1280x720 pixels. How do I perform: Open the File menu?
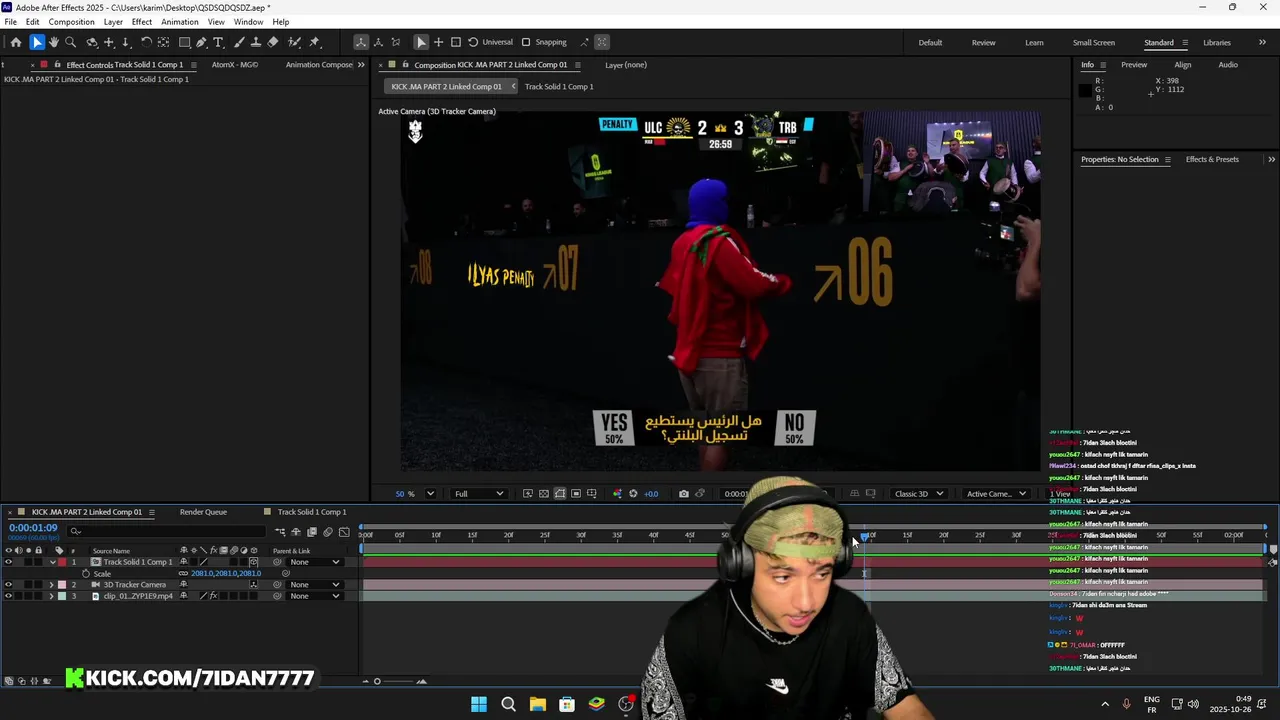click(x=10, y=22)
